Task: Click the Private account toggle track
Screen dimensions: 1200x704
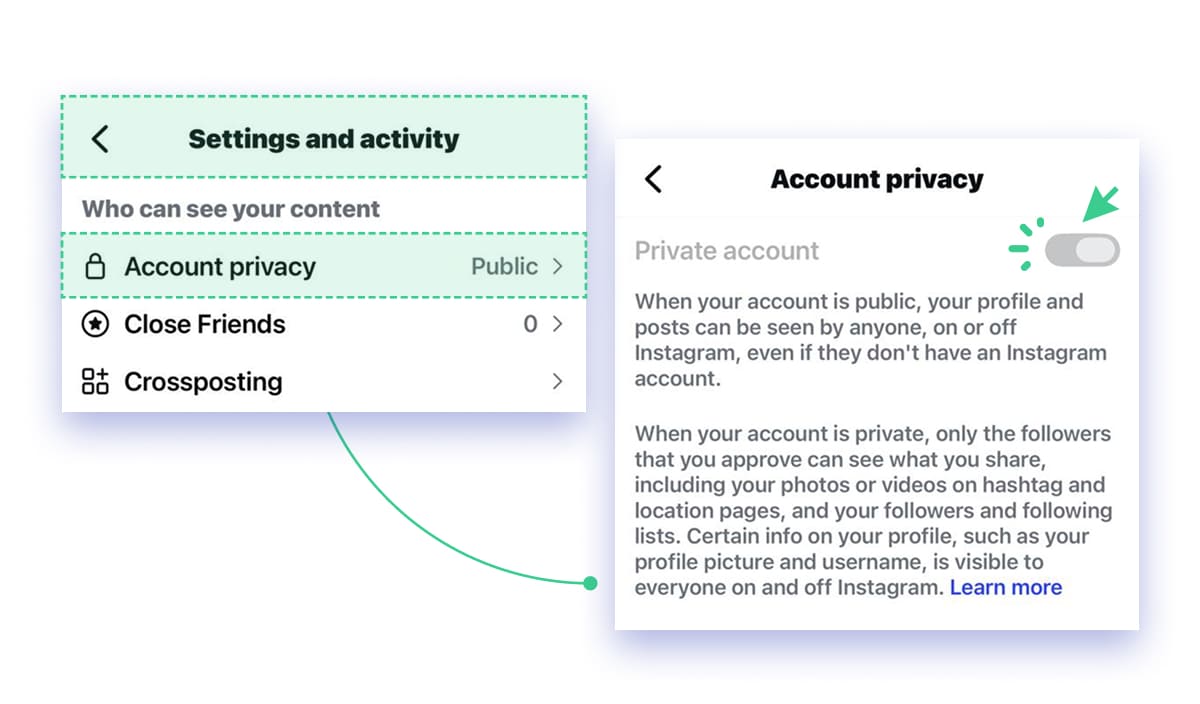Action: pyautogui.click(x=1083, y=250)
